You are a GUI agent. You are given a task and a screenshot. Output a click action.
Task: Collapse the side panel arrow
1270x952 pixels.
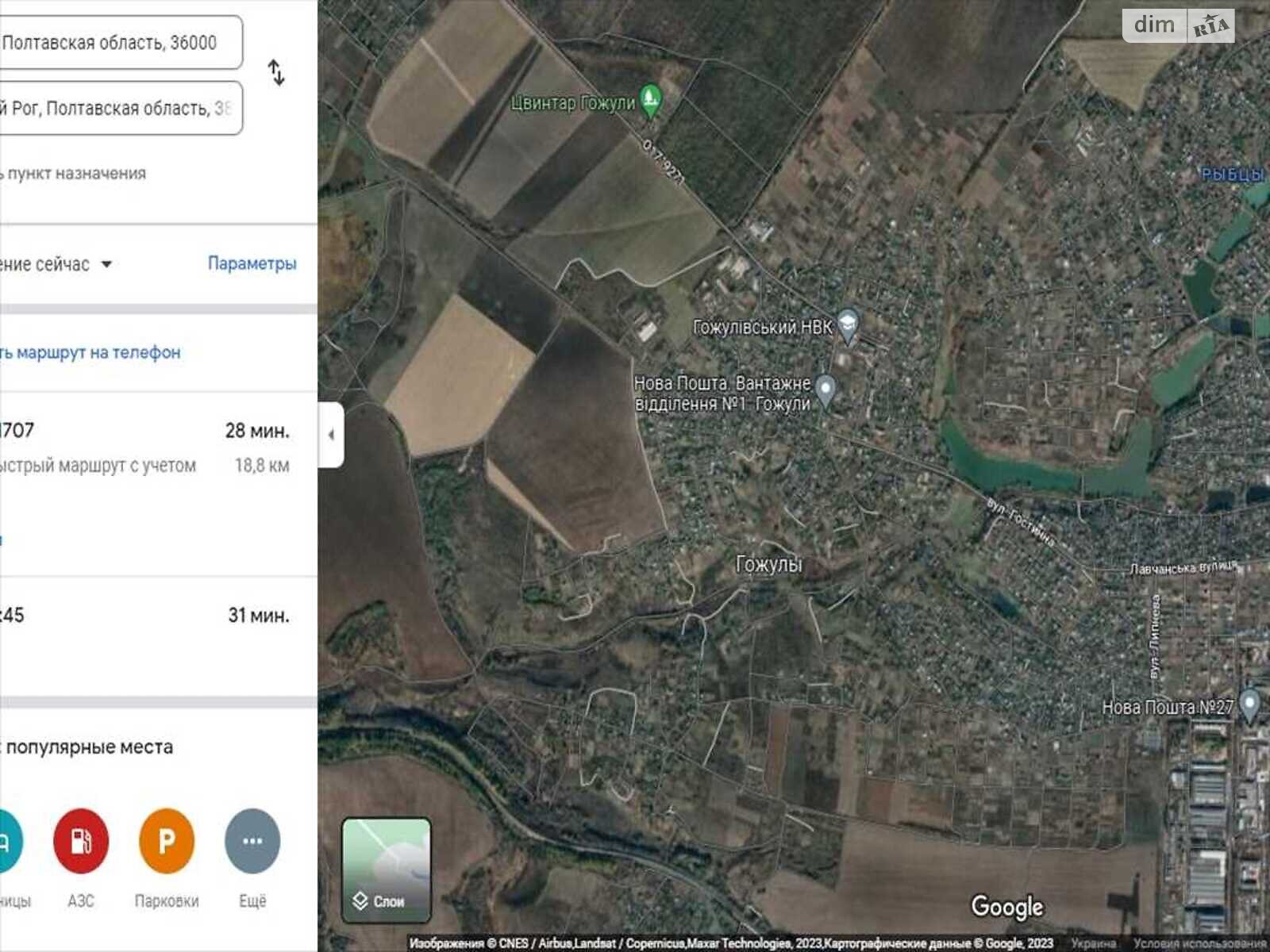tap(331, 435)
